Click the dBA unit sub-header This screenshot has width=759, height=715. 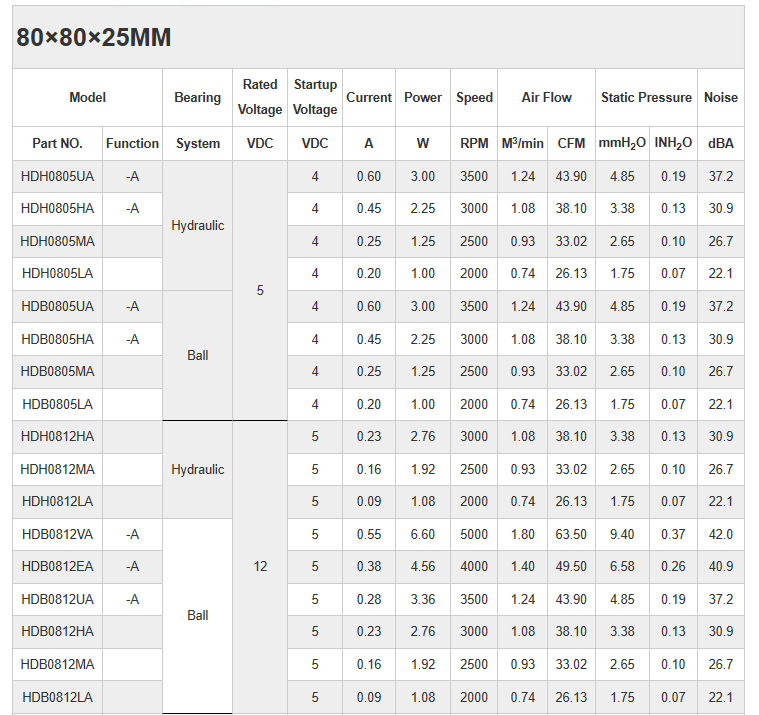720,143
